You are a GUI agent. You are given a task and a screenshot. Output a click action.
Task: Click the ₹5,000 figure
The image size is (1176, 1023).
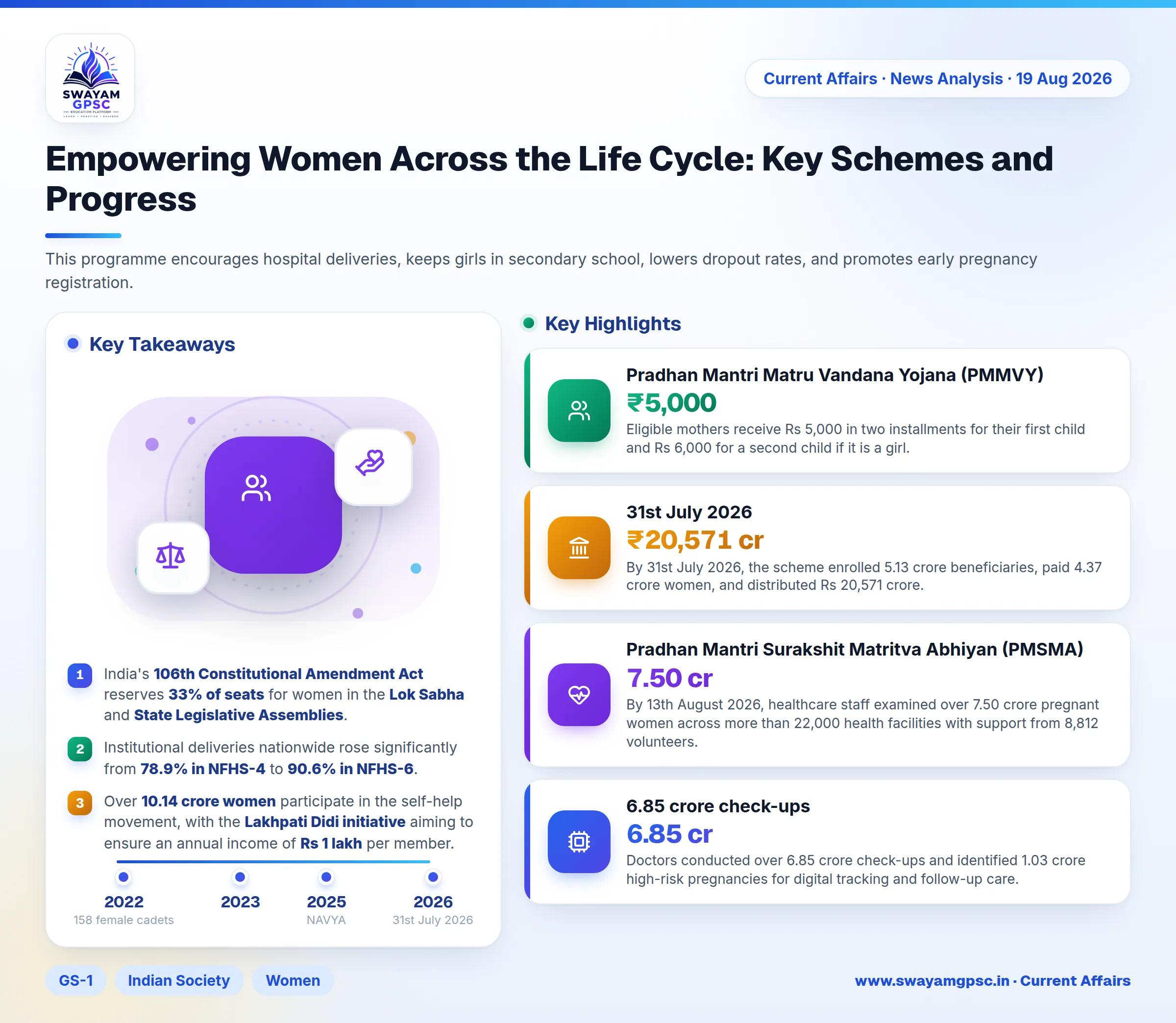coord(671,402)
